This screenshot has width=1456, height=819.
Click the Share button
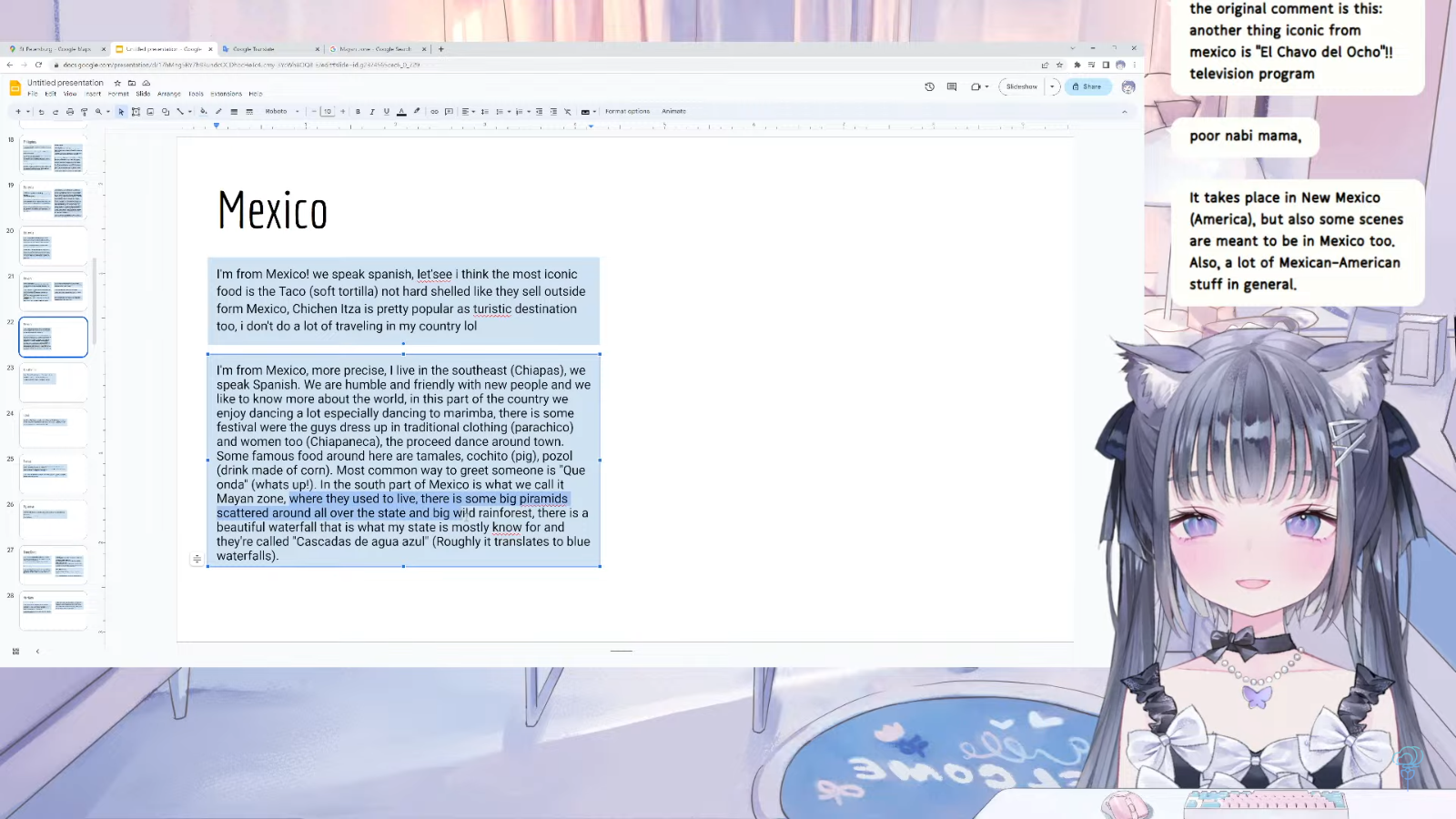pyautogui.click(x=1087, y=86)
